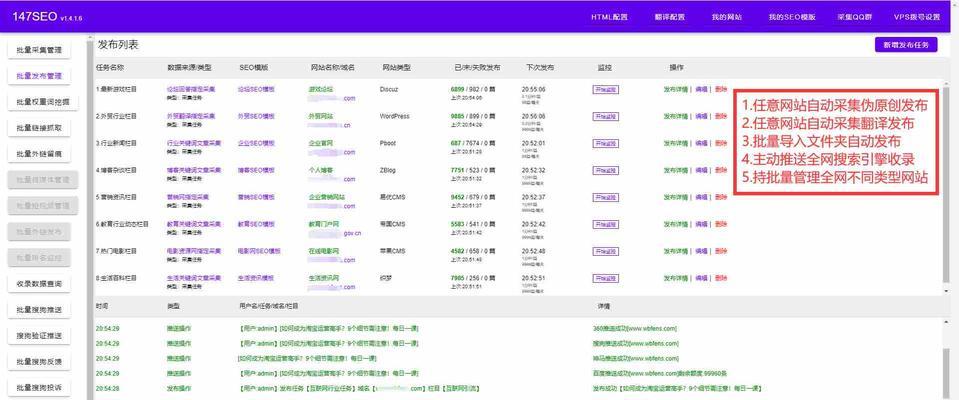Open HTML配置 in the top navigation
Screen dimensions: 959x400
[x=609, y=17]
